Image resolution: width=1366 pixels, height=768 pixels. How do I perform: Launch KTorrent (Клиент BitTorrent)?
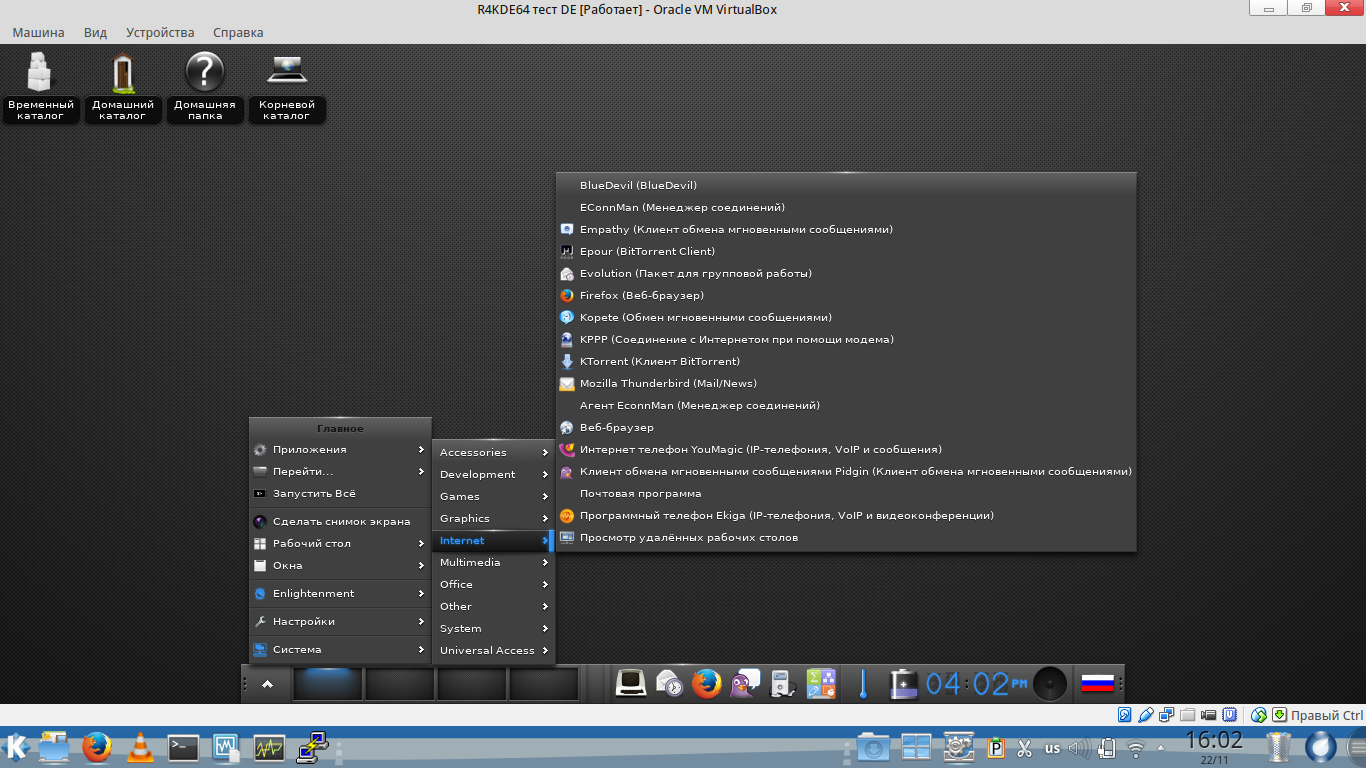(846, 362)
